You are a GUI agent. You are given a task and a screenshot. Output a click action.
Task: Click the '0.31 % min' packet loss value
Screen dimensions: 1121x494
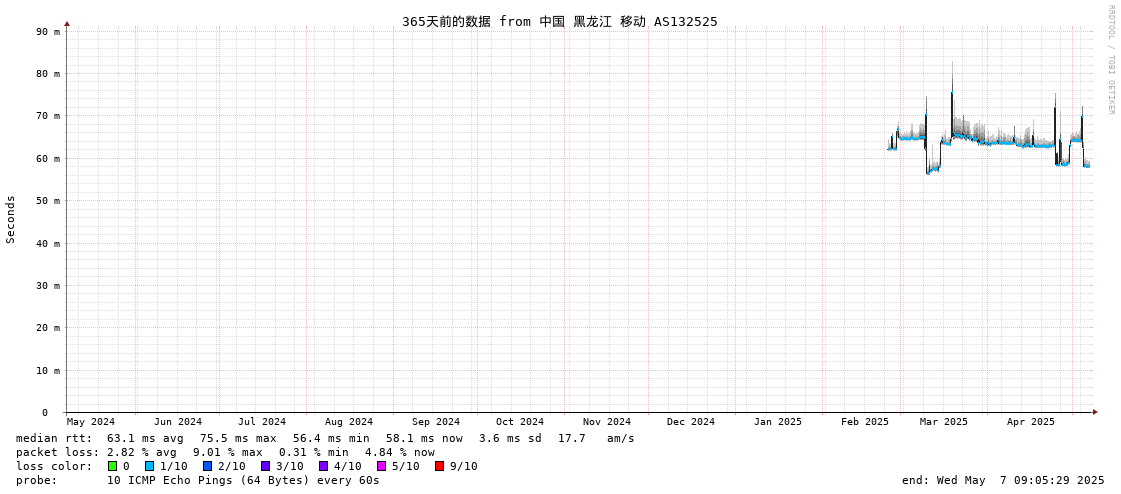[x=314, y=453]
